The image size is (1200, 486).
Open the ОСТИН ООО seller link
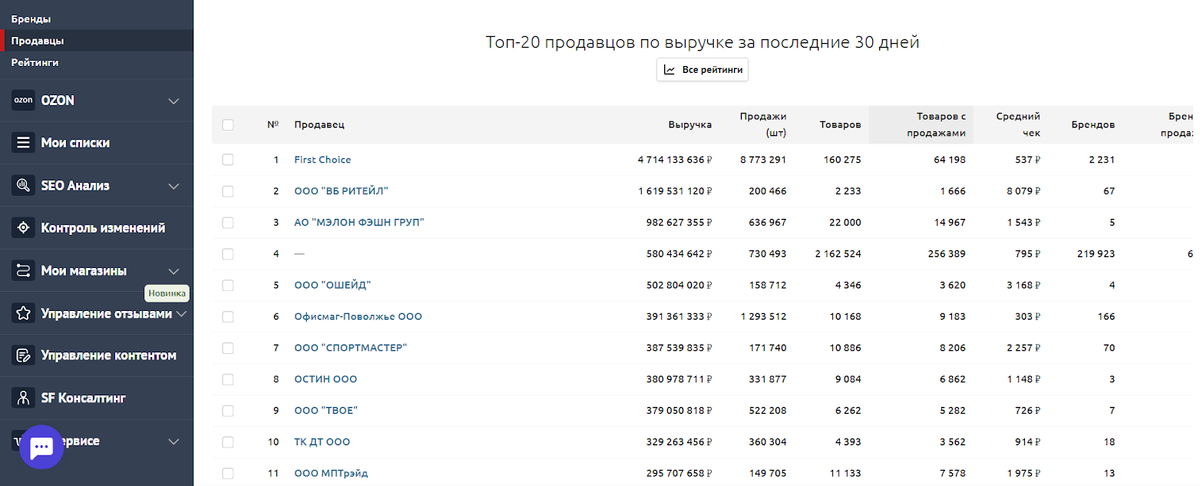tap(325, 379)
